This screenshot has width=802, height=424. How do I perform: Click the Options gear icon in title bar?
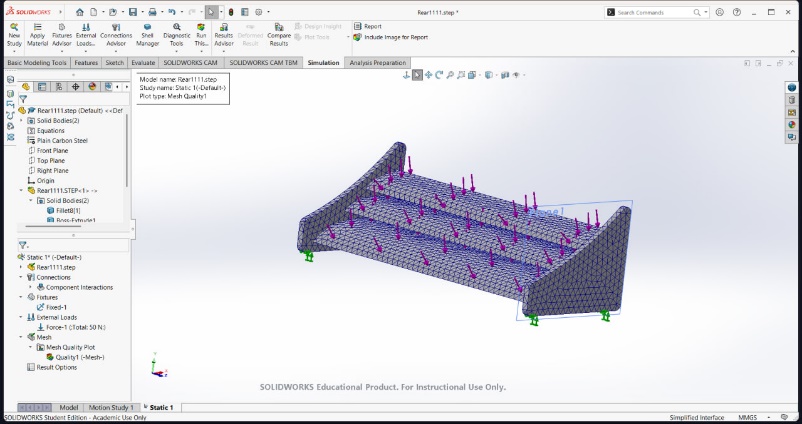click(259, 12)
